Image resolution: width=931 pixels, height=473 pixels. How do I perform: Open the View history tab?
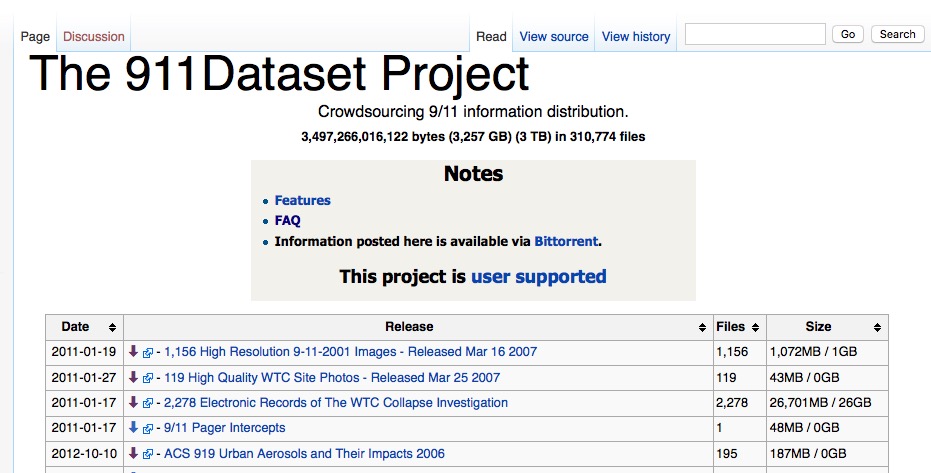coord(636,37)
